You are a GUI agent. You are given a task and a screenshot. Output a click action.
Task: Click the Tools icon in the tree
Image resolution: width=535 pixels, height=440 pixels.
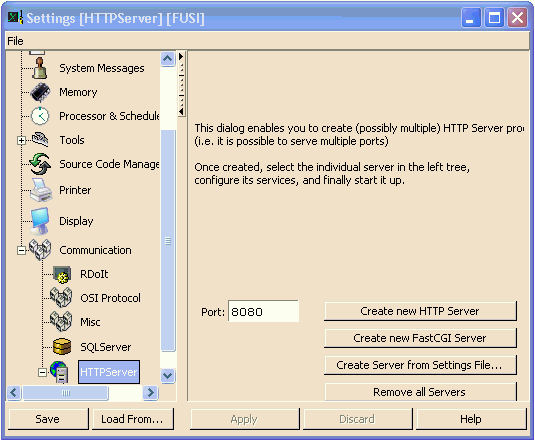tap(40, 140)
